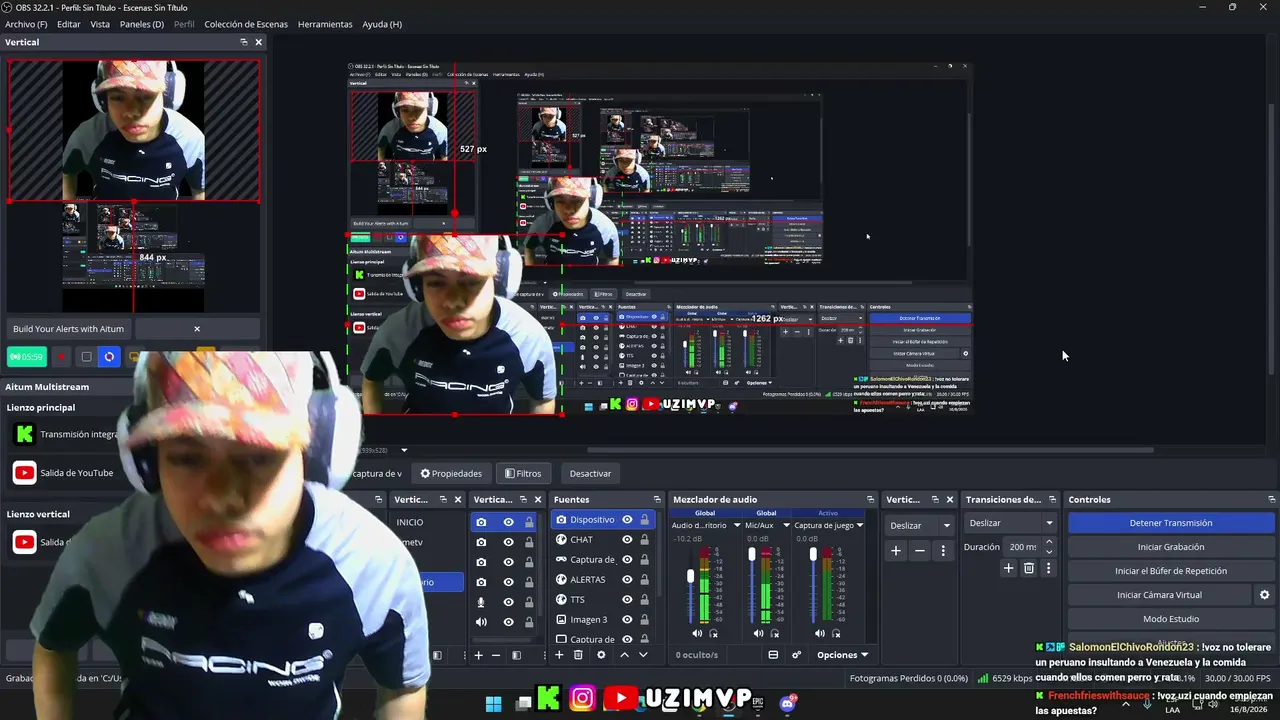Toggle lock on ALERTAS source
Screen dimensions: 1280x720
[645, 580]
